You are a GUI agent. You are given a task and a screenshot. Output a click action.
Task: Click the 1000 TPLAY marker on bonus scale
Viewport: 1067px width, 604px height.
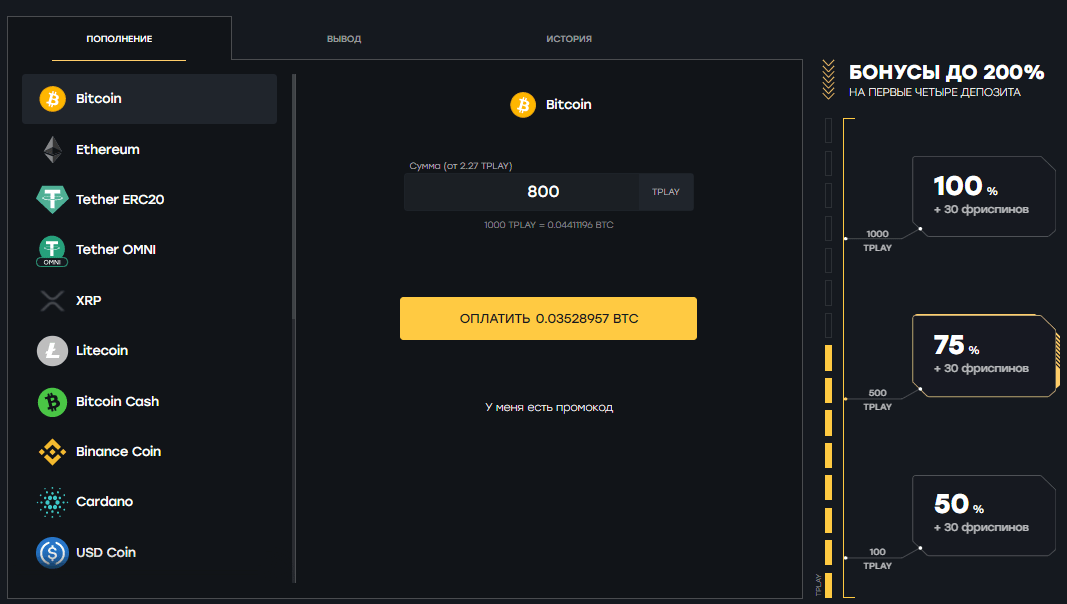click(x=876, y=240)
